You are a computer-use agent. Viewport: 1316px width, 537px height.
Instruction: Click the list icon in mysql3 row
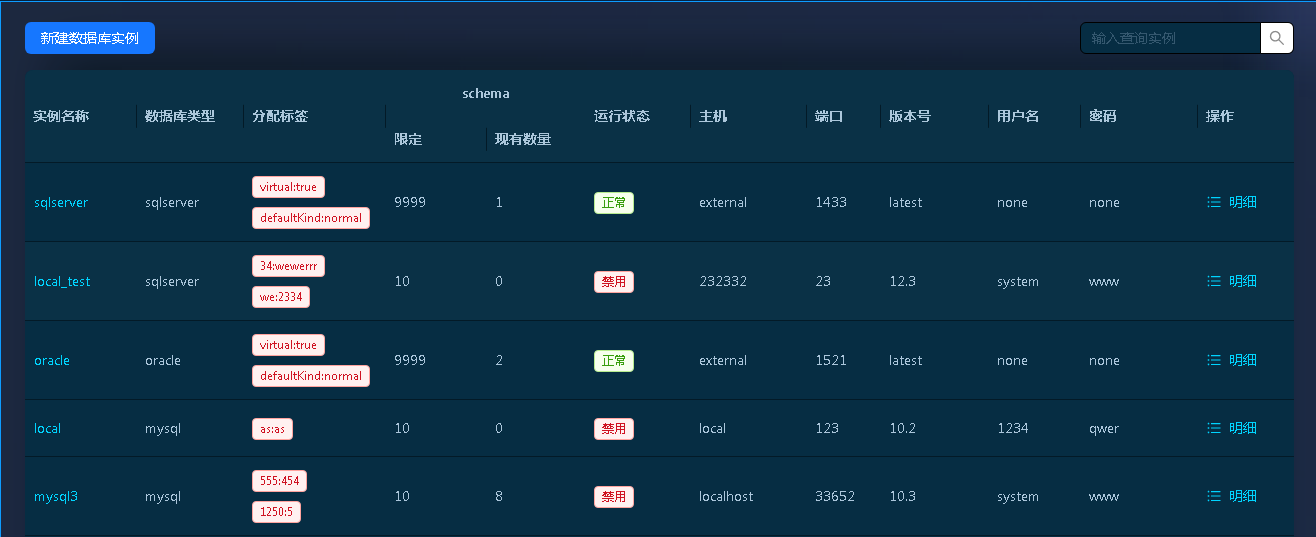(1214, 496)
